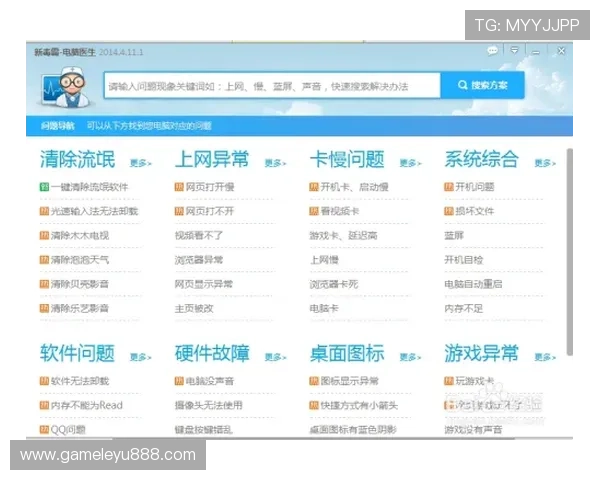Open the 游戏没有声音 solution
The image size is (600, 480).
click(x=473, y=429)
